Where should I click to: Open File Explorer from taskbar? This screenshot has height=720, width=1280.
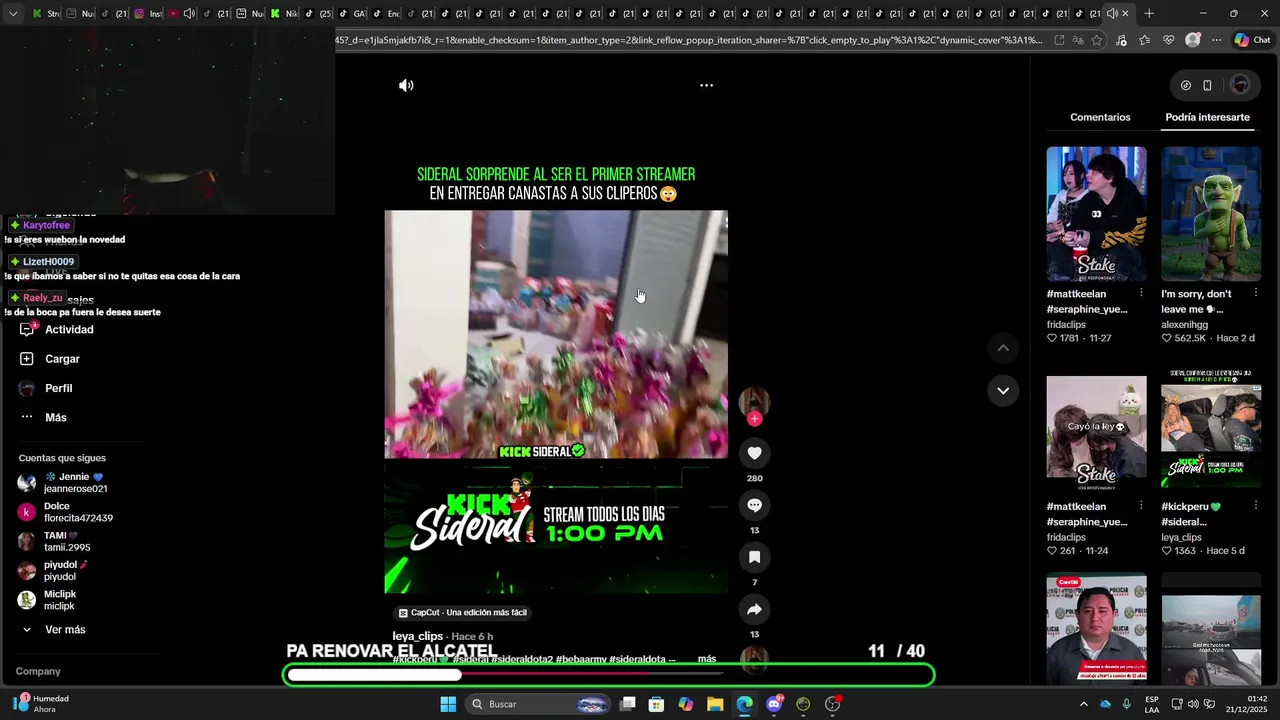click(715, 704)
